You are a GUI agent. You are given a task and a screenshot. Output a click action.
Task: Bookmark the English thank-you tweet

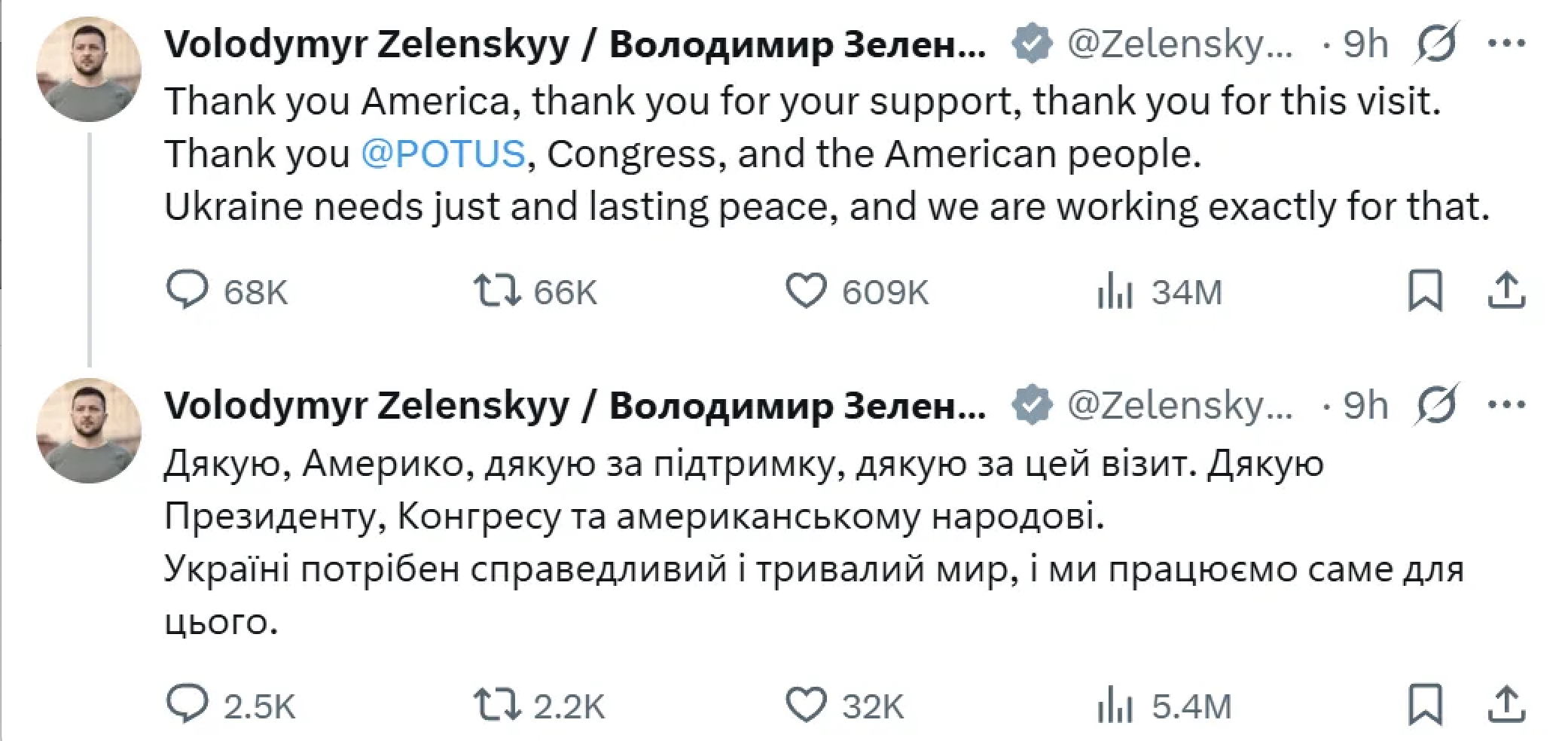pyautogui.click(x=1425, y=291)
